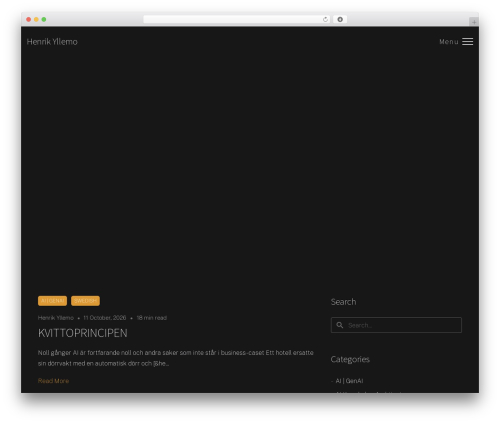Viewport: 500px width, 423px height.
Task: Click the Menu label text
Action: coord(449,42)
